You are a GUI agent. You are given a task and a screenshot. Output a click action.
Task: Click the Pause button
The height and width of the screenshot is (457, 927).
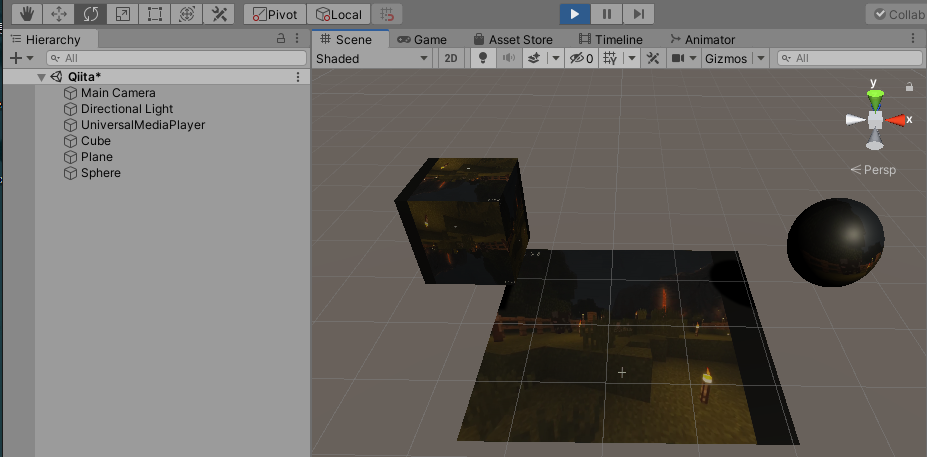pyautogui.click(x=607, y=14)
